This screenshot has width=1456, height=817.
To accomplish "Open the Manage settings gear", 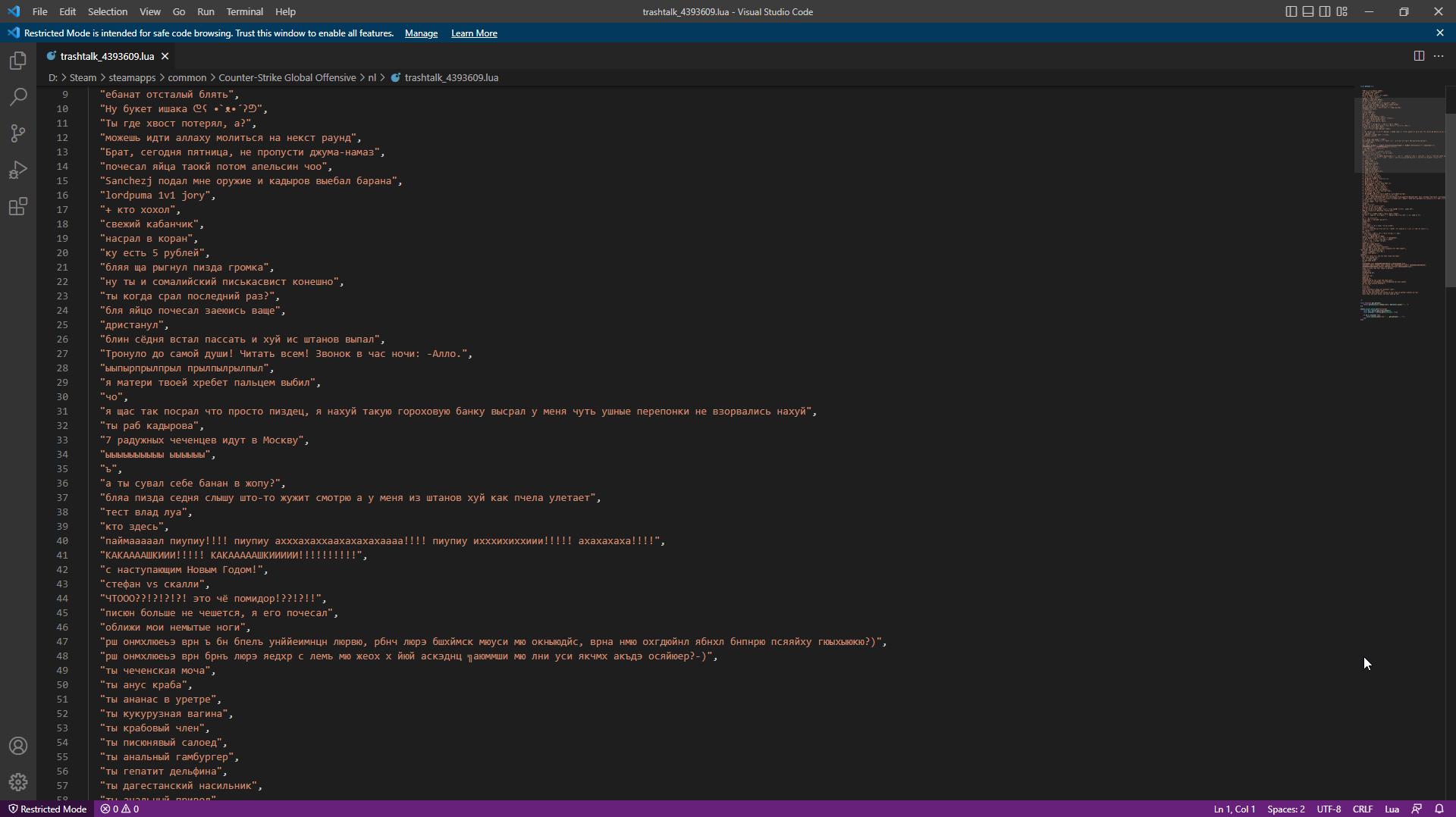I will click(17, 782).
